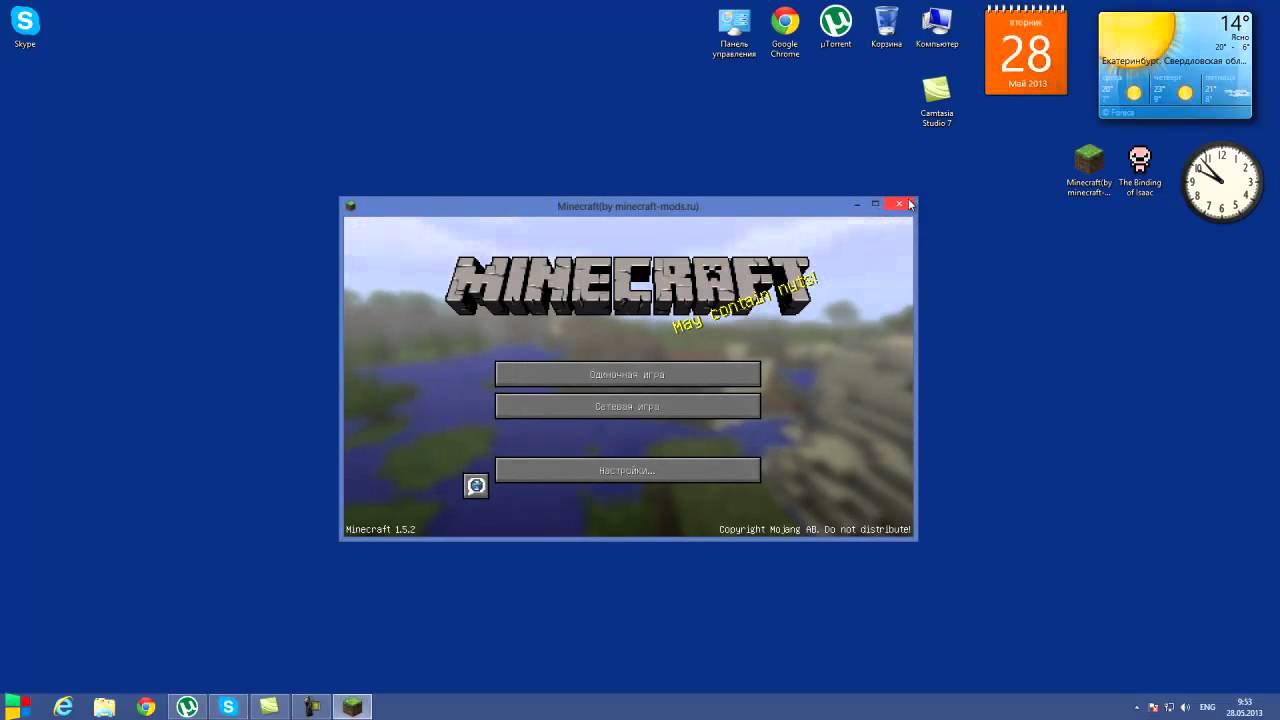This screenshot has height=720, width=1280.
Task: Select The Binding of Isaac shortcut
Action: tap(1140, 170)
